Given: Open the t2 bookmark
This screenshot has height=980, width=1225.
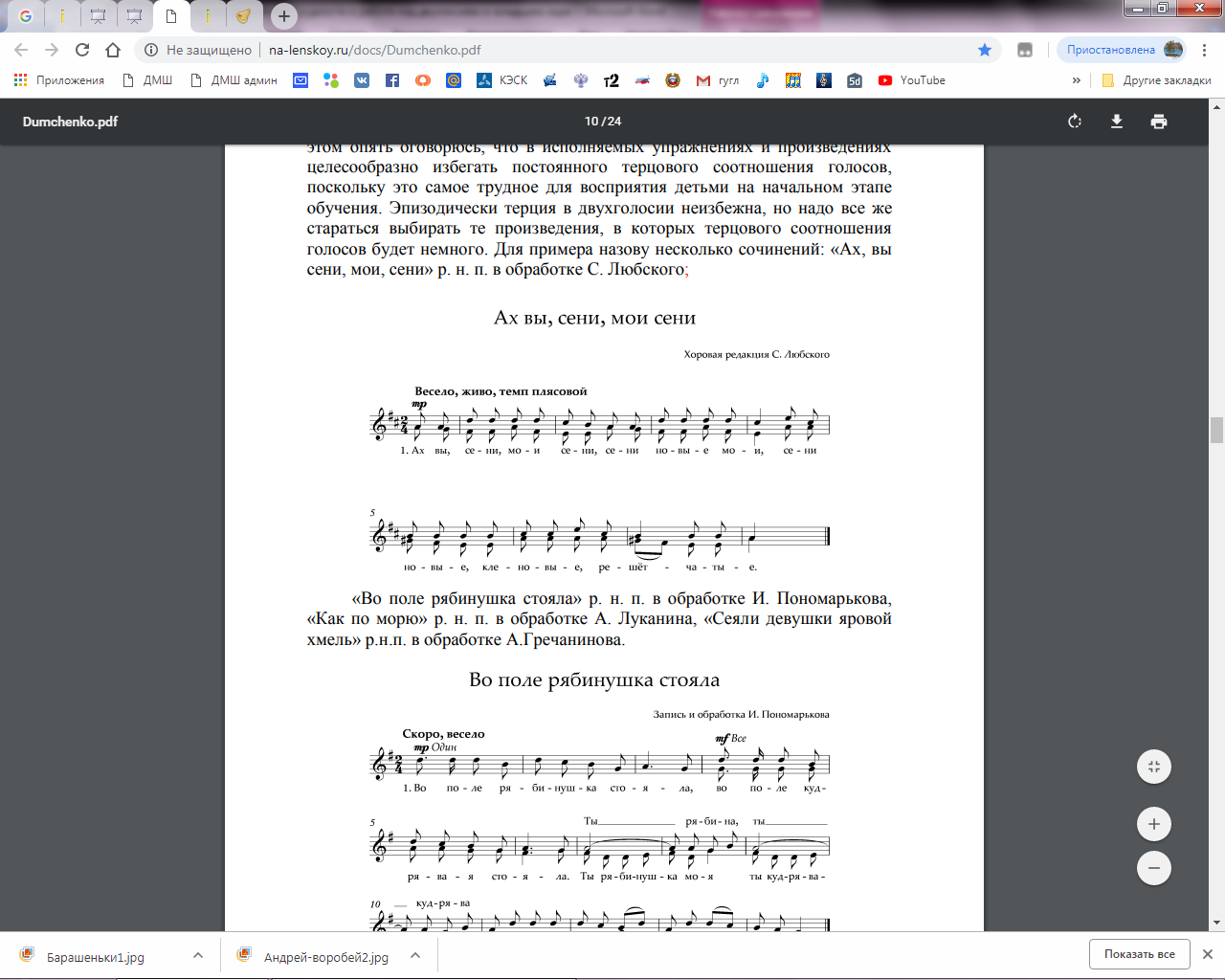Looking at the screenshot, I should [612, 80].
